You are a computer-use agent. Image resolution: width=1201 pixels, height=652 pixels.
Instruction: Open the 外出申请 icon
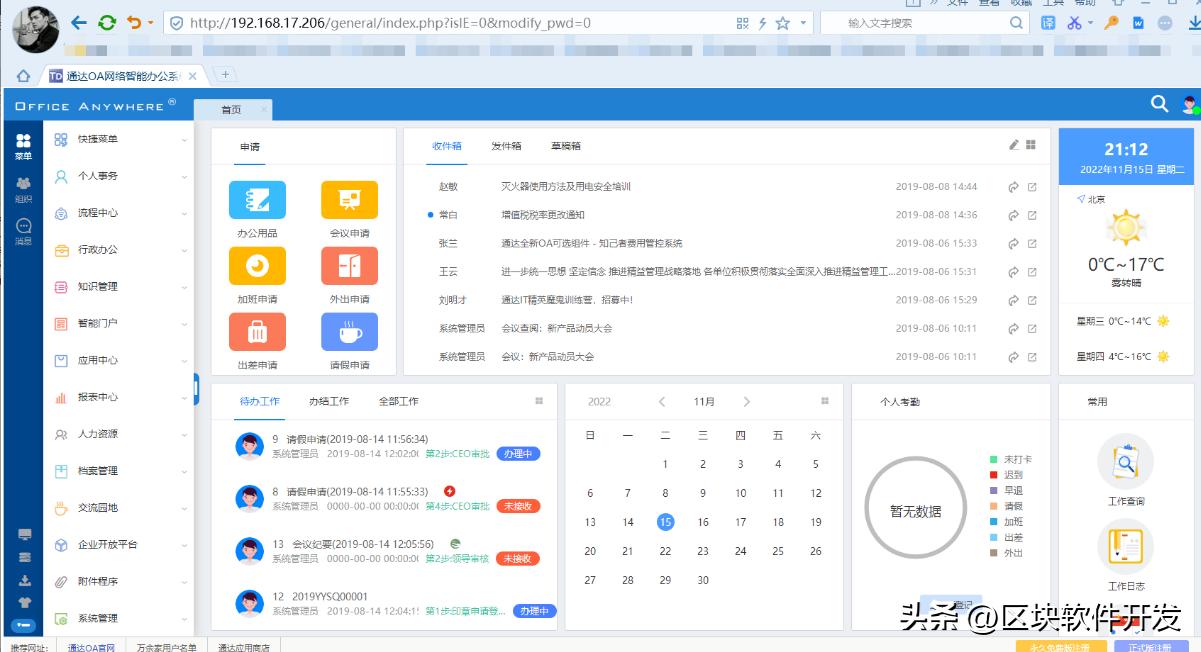coord(349,265)
